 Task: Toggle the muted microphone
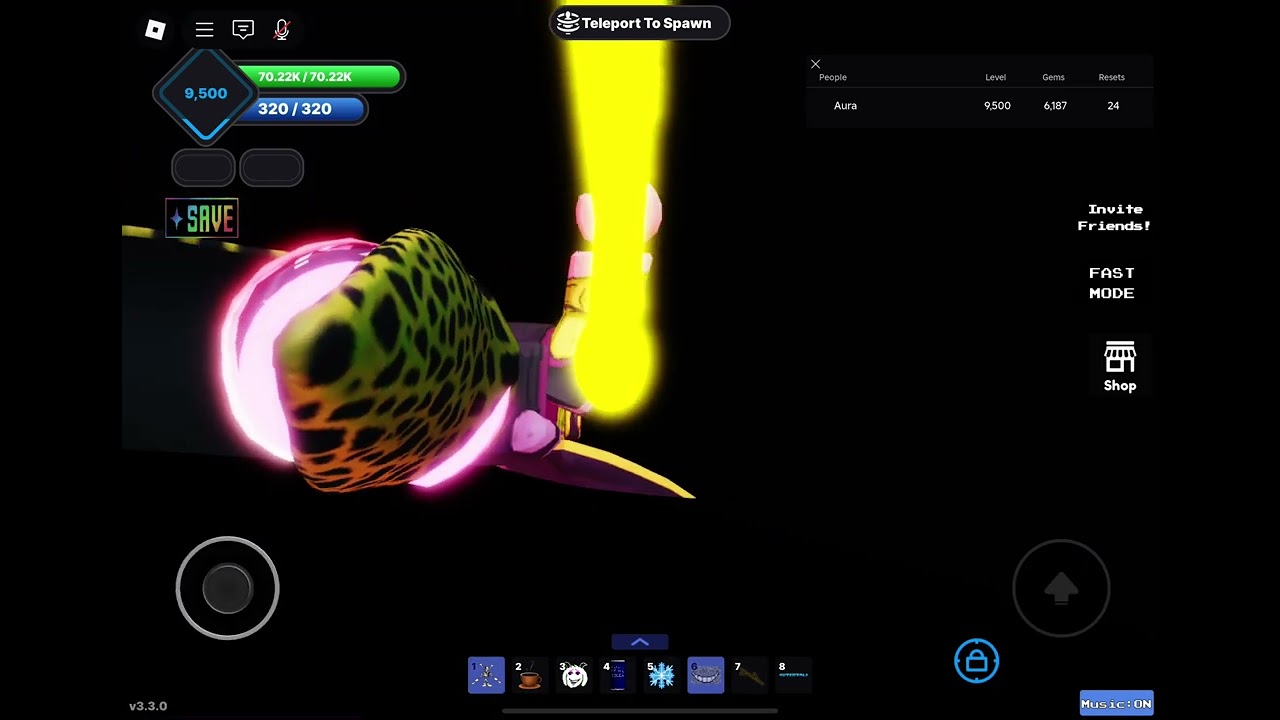(x=282, y=30)
